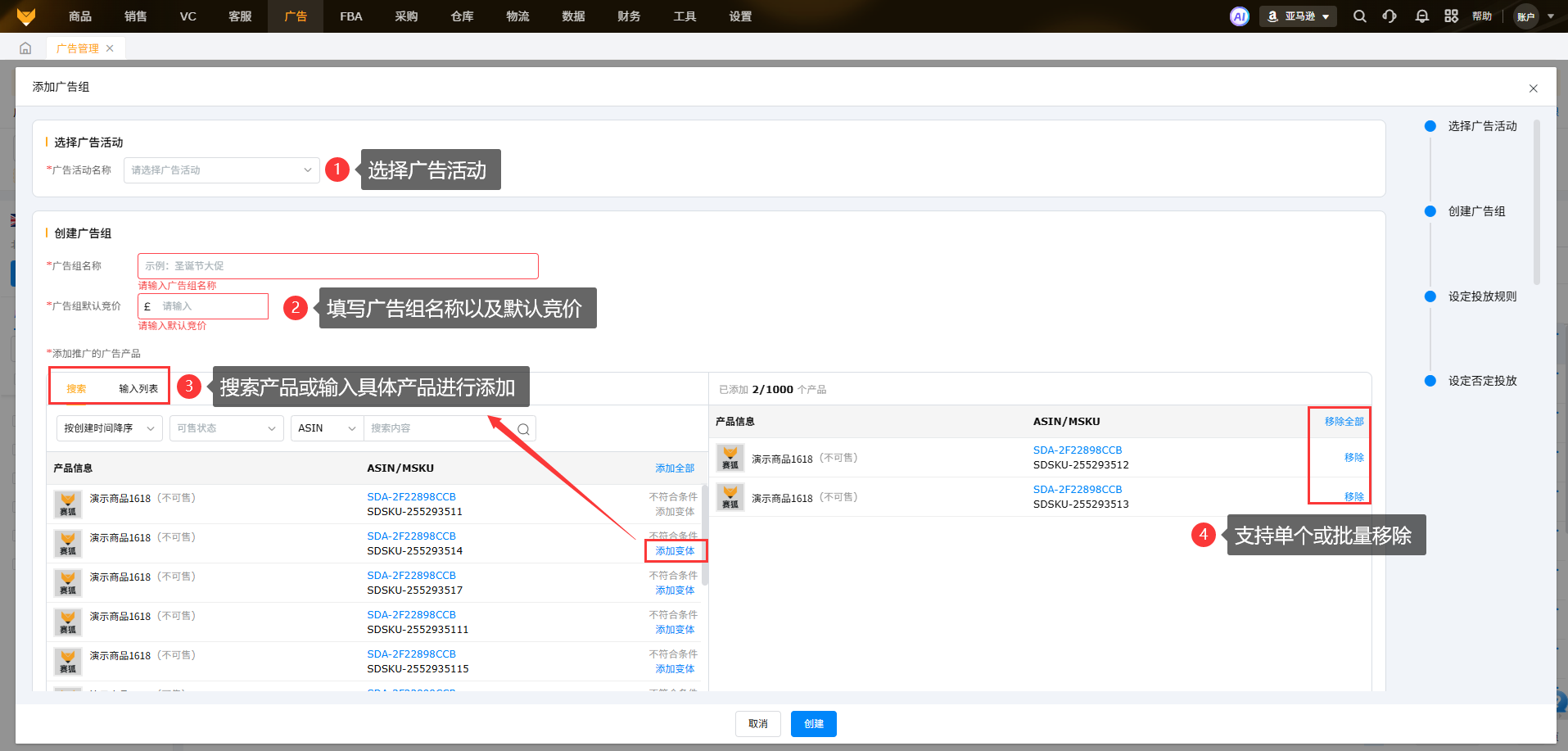
Task: Open the 帮助 link
Action: (1482, 16)
